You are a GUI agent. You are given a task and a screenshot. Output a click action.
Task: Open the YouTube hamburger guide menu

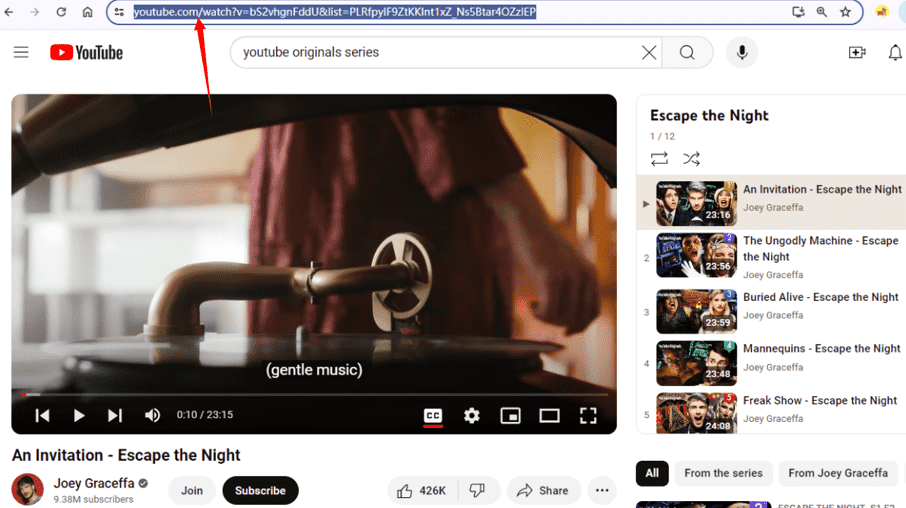coord(21,53)
